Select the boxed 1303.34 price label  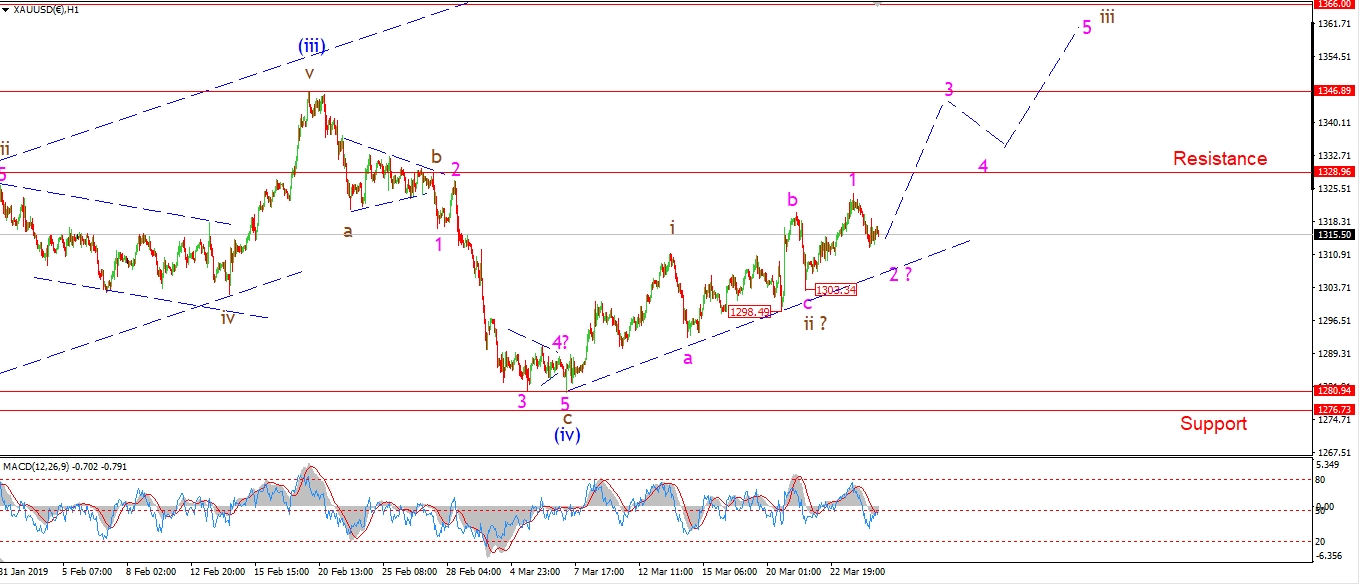click(x=835, y=290)
